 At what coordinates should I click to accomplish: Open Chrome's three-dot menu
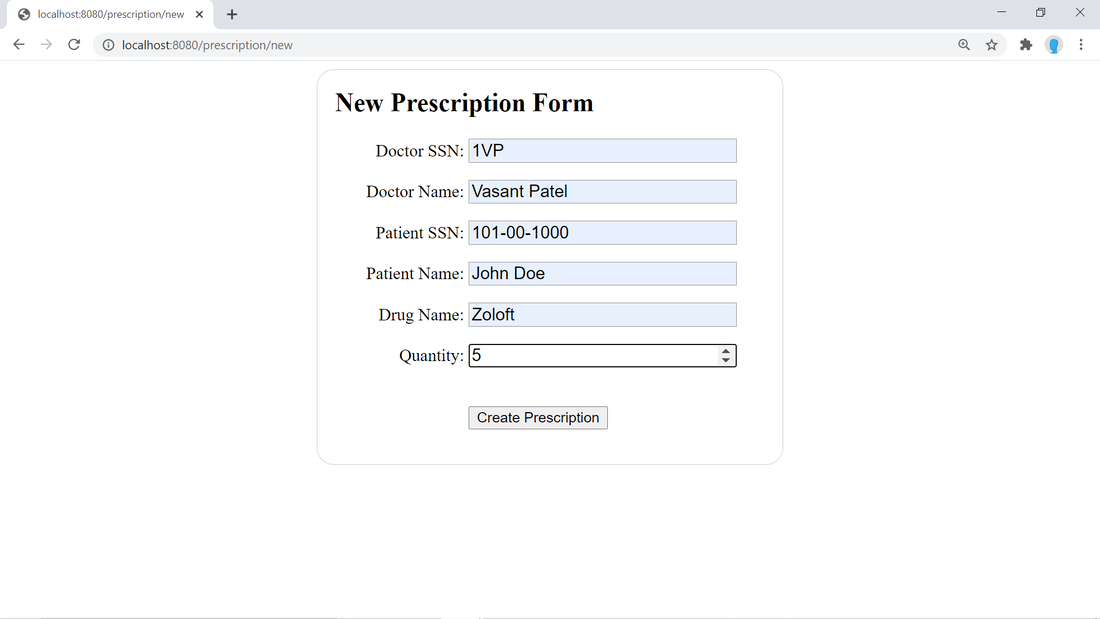(x=1081, y=45)
